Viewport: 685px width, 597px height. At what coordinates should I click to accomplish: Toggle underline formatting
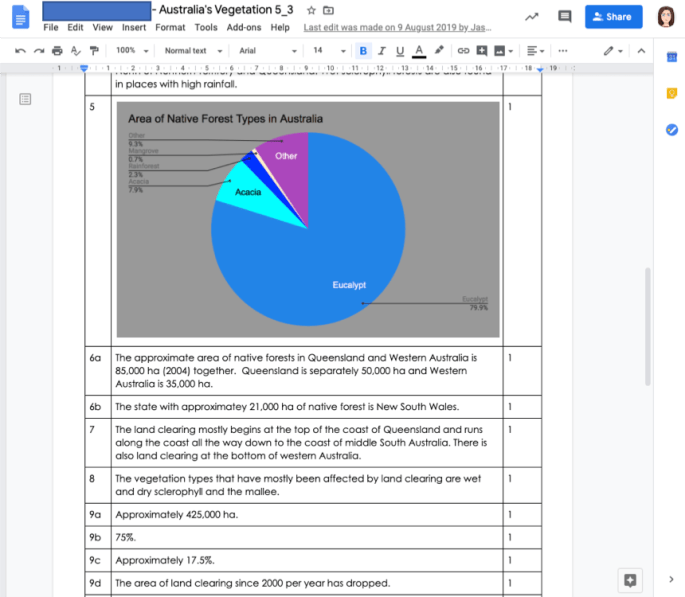(400, 51)
